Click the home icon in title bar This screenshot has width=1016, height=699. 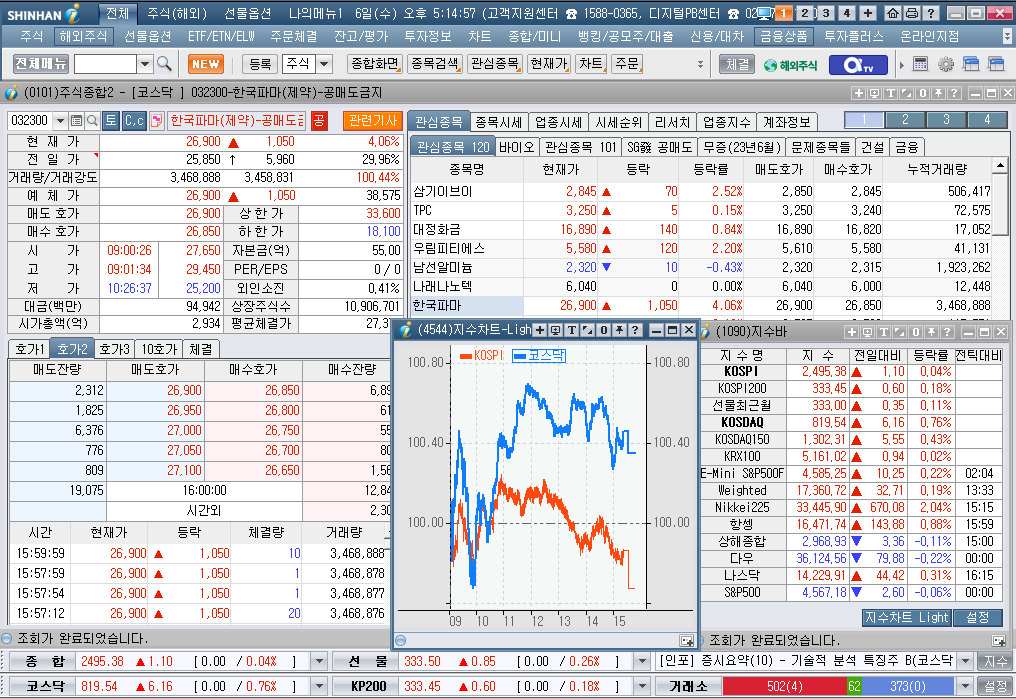(892, 13)
